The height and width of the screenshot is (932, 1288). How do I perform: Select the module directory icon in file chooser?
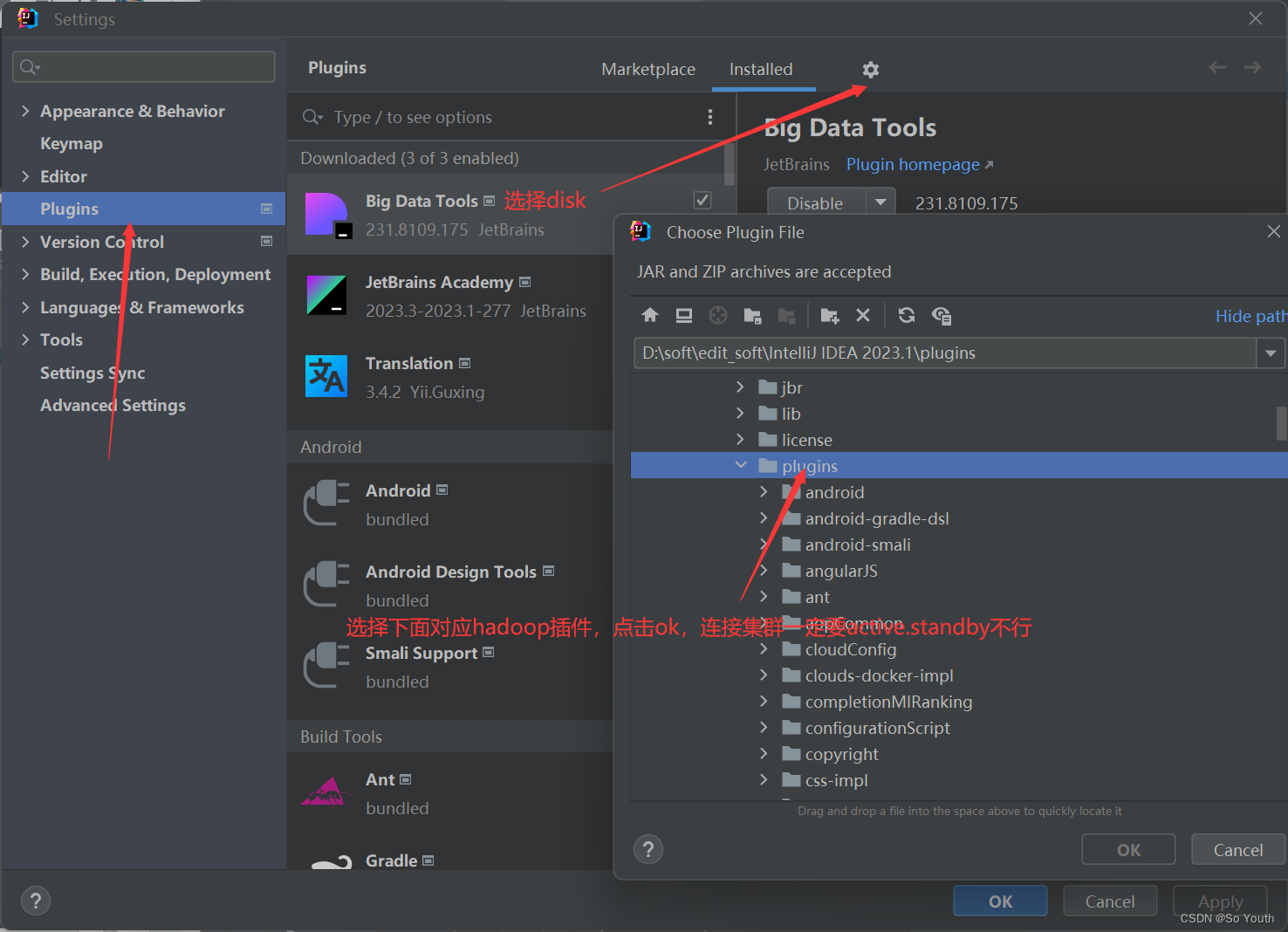(x=752, y=315)
